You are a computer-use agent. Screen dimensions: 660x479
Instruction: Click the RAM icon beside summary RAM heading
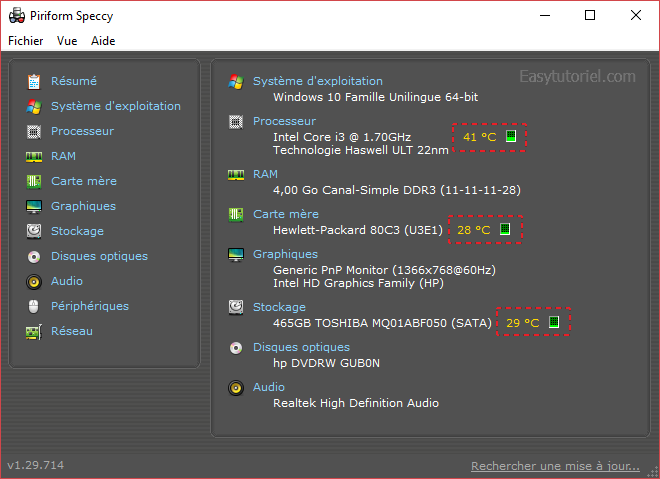tap(236, 174)
